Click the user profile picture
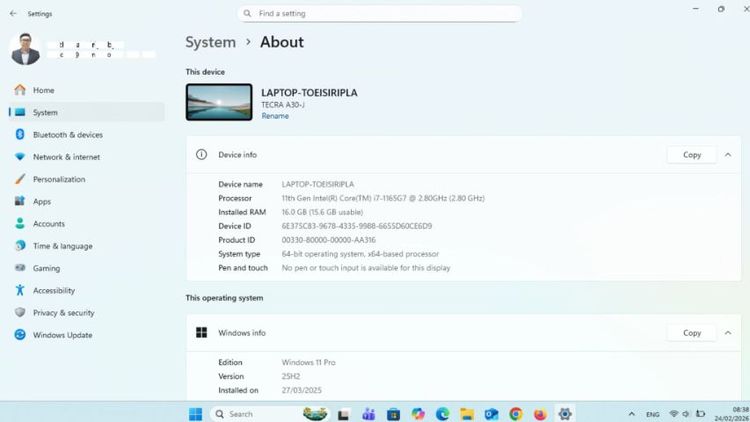The height and width of the screenshot is (422, 750). click(x=25, y=49)
